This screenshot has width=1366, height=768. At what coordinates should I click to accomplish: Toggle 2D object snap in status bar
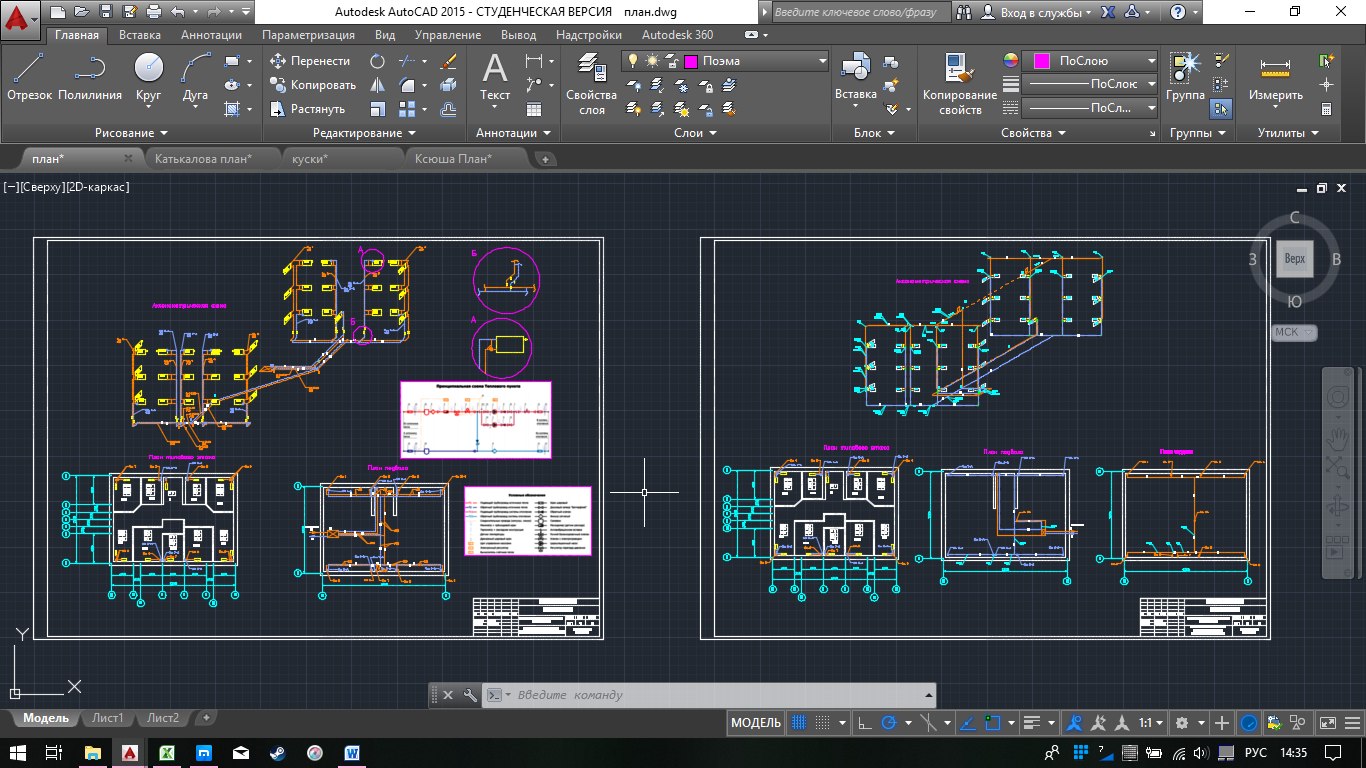(992, 723)
